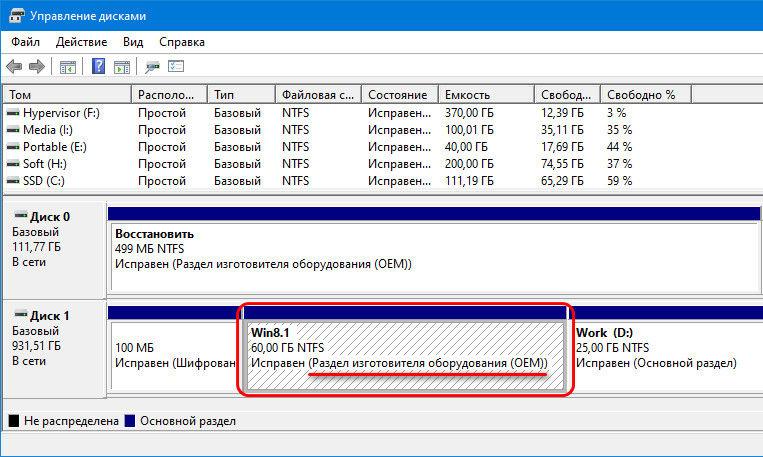Sort by the Состояние column header

pos(400,95)
